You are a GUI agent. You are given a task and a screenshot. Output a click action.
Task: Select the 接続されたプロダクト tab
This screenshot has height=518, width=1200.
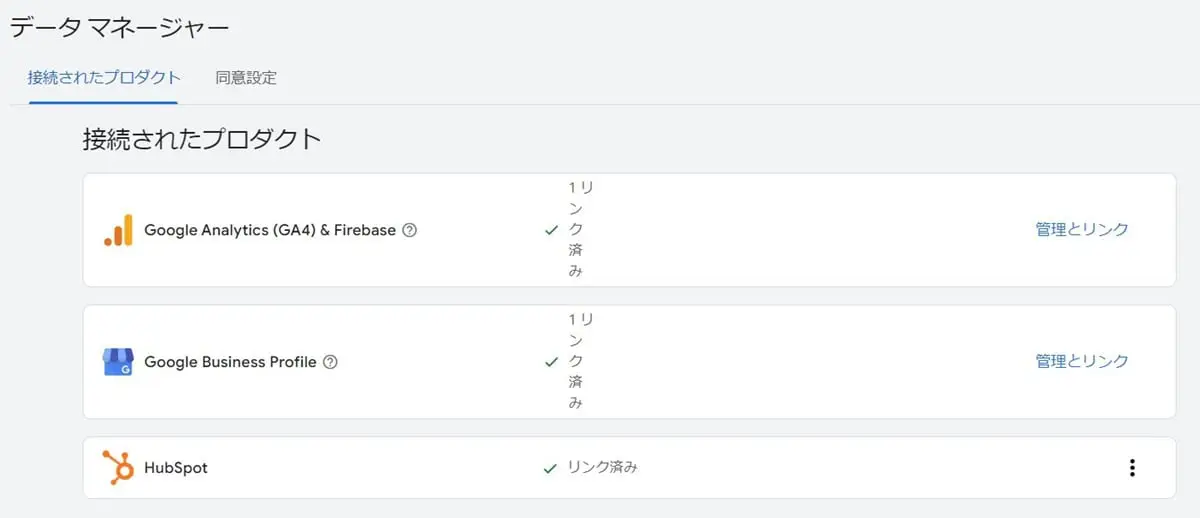pyautogui.click(x=105, y=77)
